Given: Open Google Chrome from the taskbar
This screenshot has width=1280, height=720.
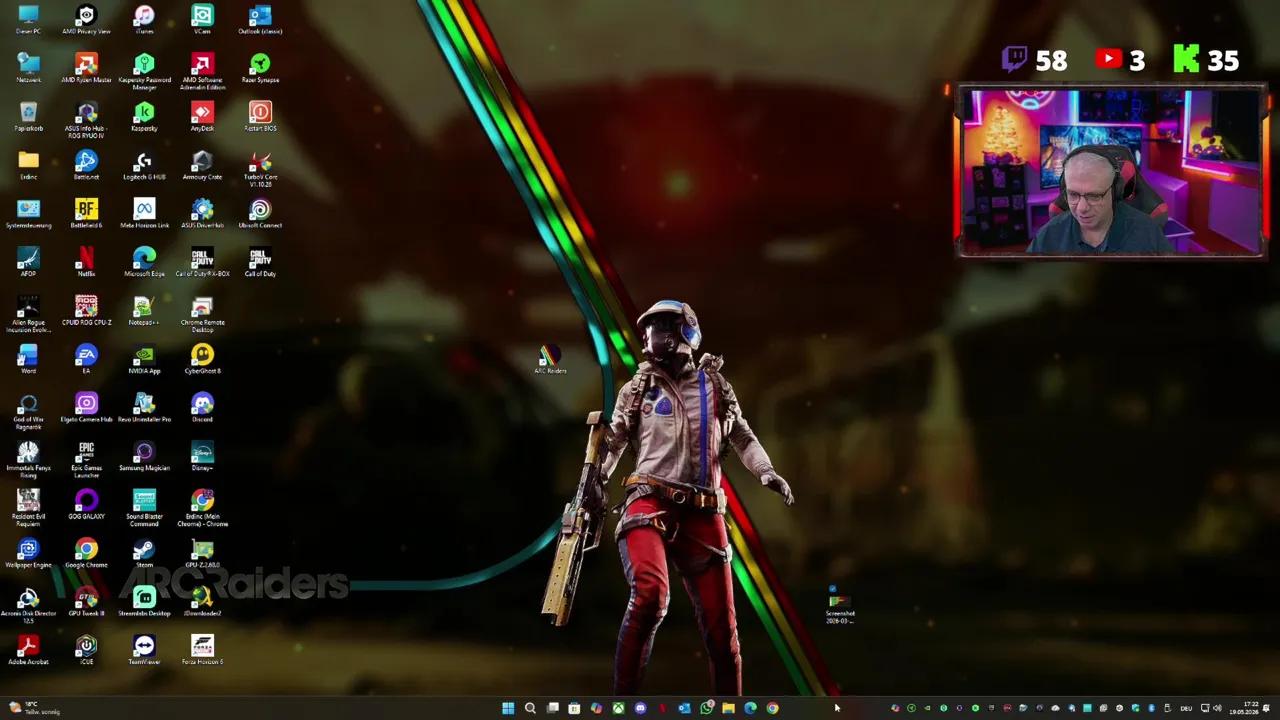Looking at the screenshot, I should [x=772, y=708].
